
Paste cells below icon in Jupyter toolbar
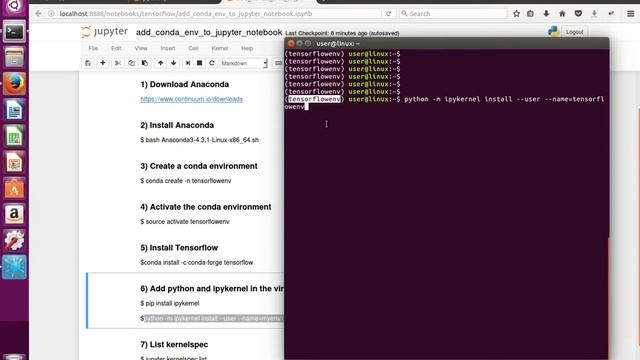point(144,63)
